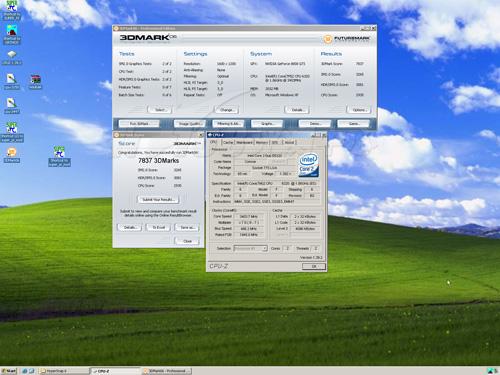Click the first quick launch icon beside Start
This screenshot has width=500, height=375.
click(25, 371)
